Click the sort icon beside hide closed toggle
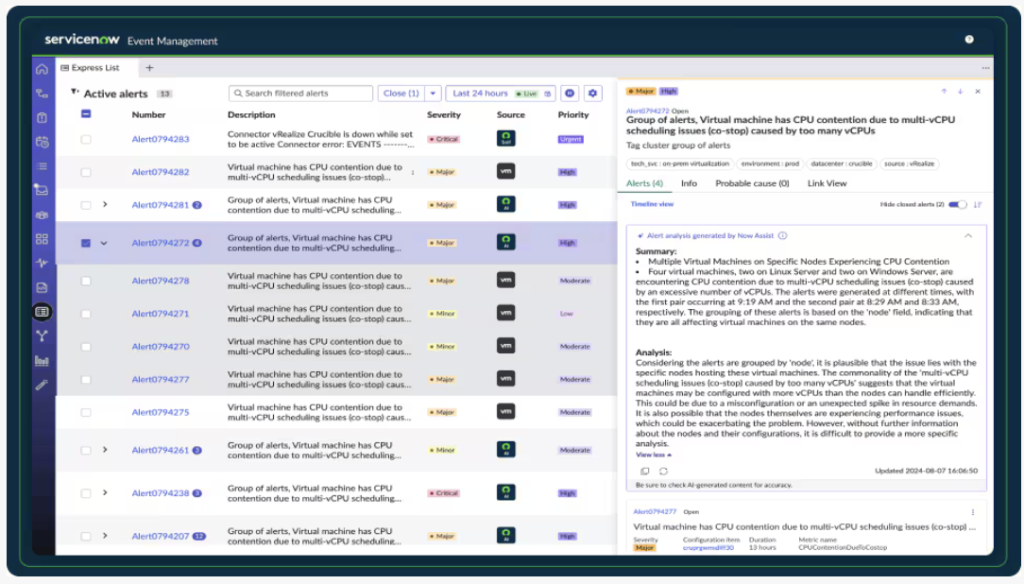1024x584 pixels. 978,204
